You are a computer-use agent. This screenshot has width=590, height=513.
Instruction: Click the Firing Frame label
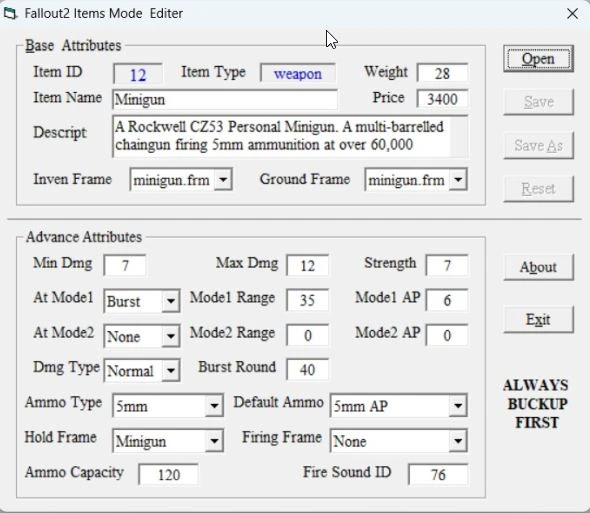[282, 437]
